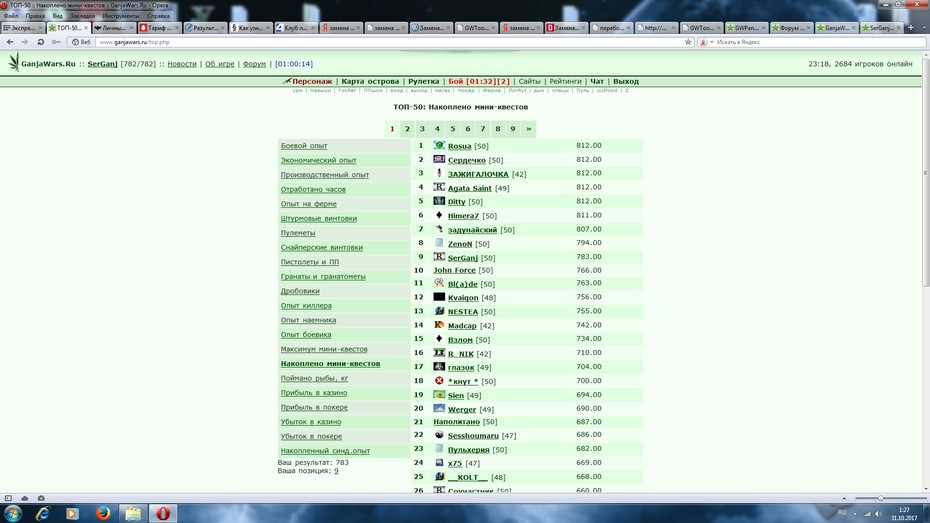The image size is (930, 523).
Task: Open Рейтинги in game menu
Action: click(x=565, y=81)
